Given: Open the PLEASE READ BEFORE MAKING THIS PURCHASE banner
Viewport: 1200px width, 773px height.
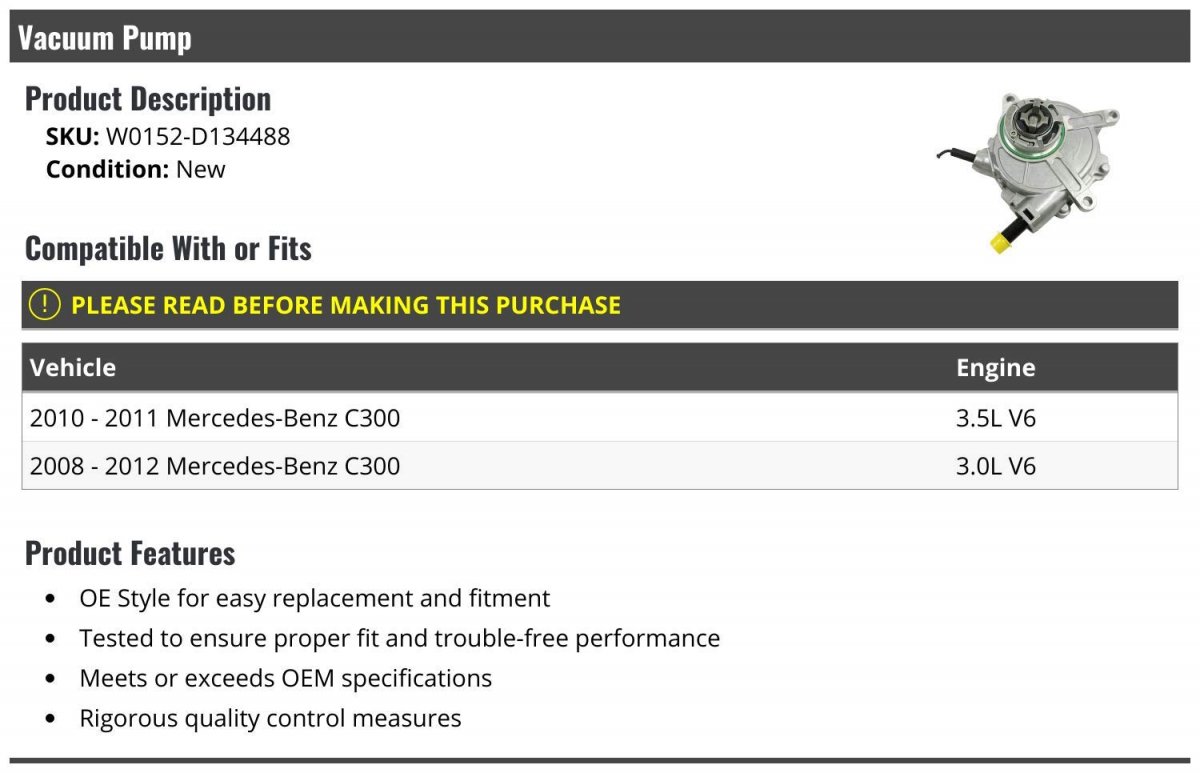Looking at the screenshot, I should tap(346, 305).
